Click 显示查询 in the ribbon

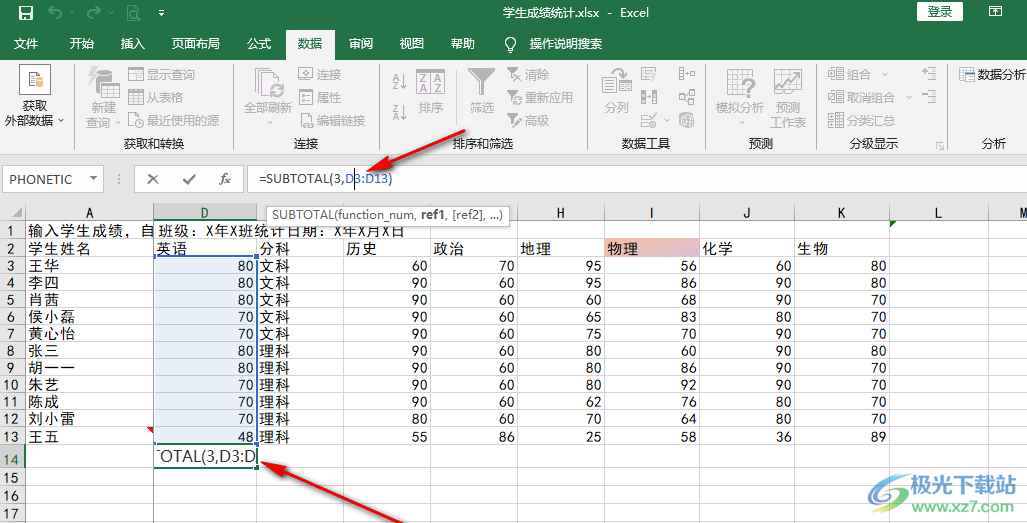point(162,75)
